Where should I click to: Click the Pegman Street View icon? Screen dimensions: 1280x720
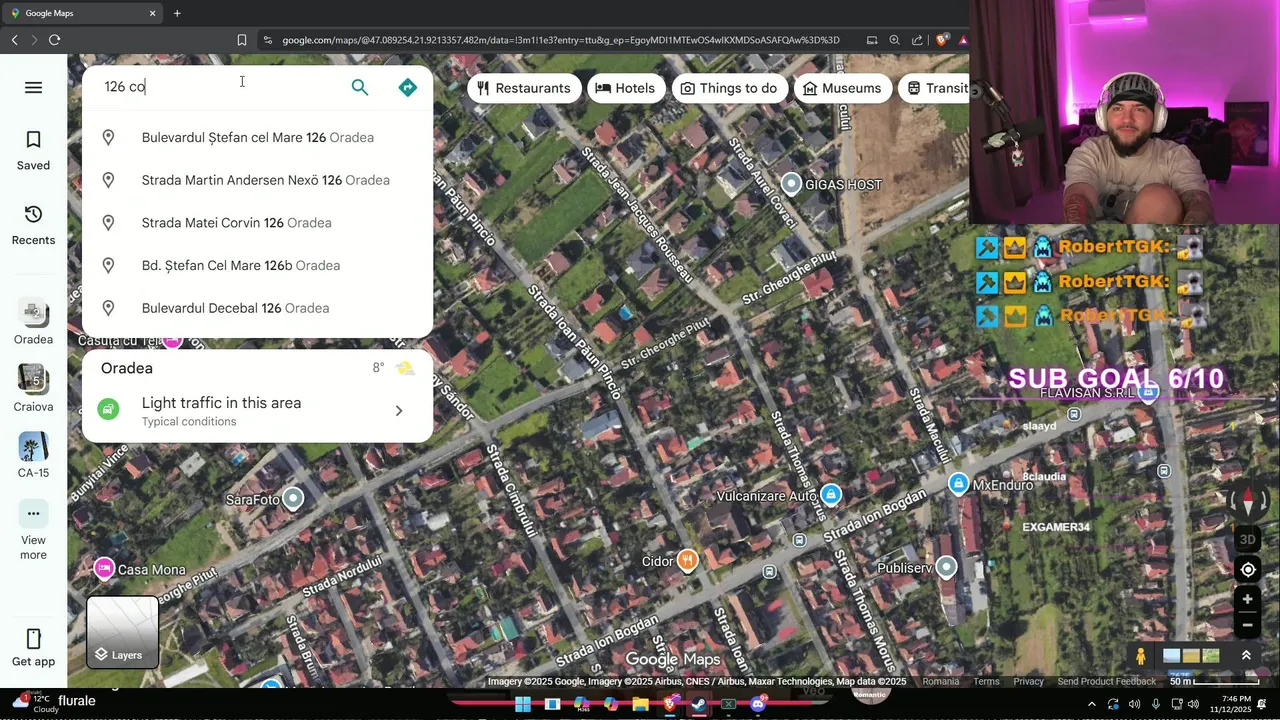coord(1140,656)
